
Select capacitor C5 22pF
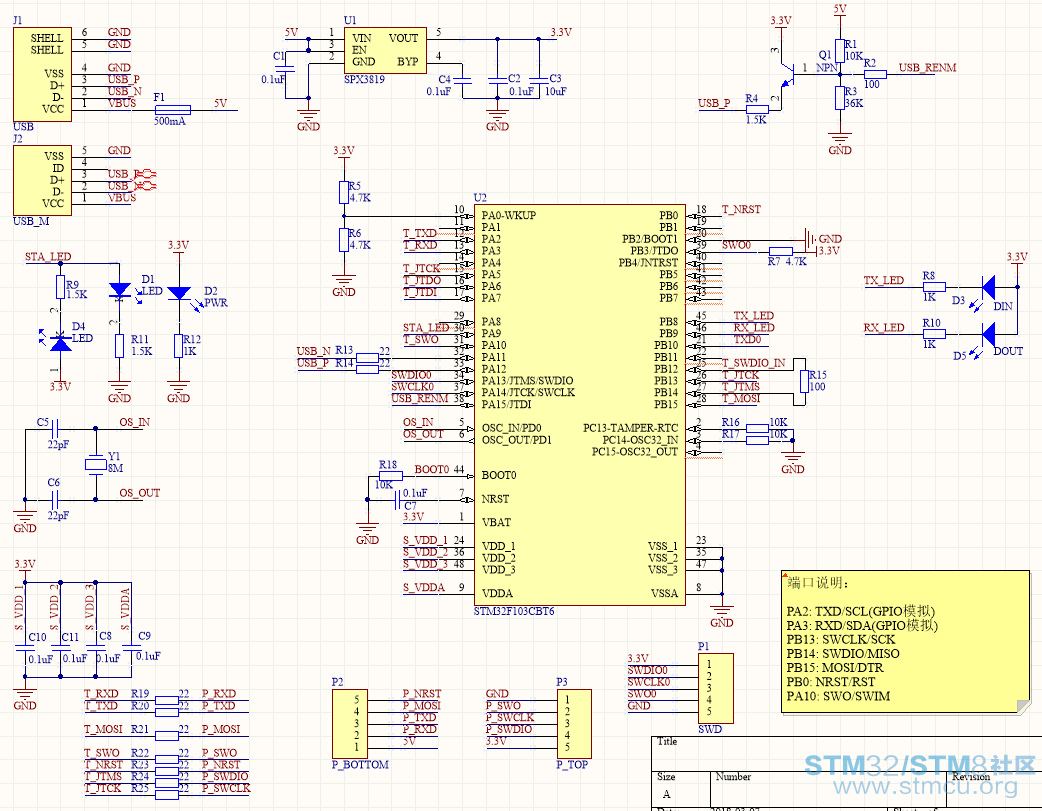pos(54,429)
